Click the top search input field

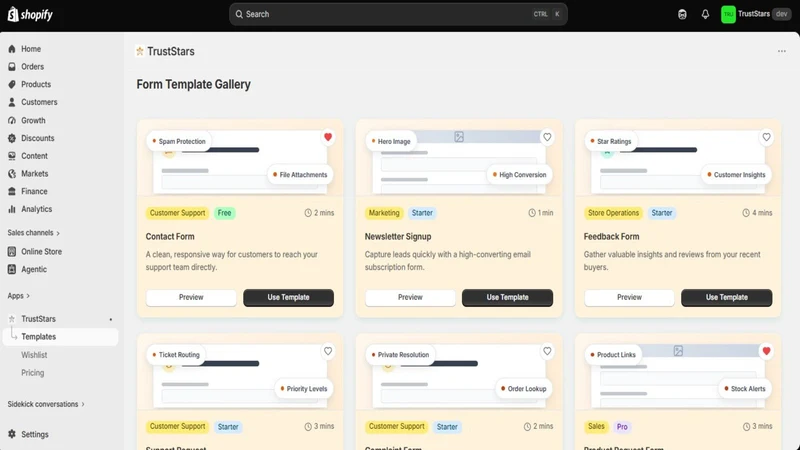point(398,14)
